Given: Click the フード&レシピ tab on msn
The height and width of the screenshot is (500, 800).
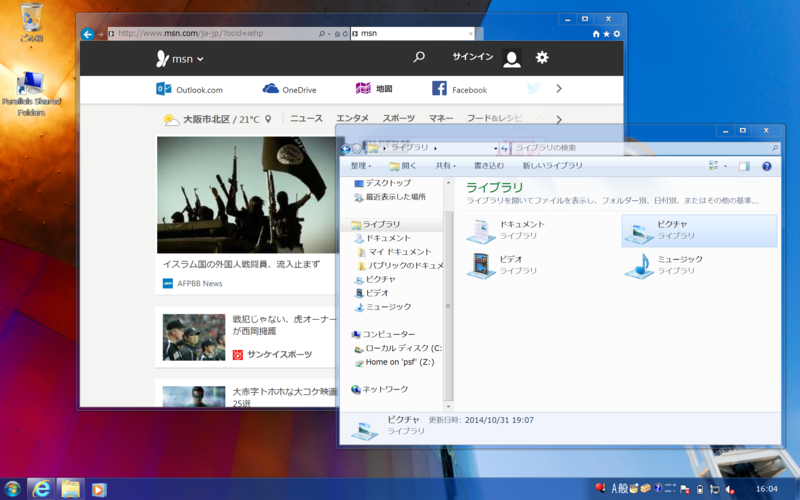Looking at the screenshot, I should 494,118.
